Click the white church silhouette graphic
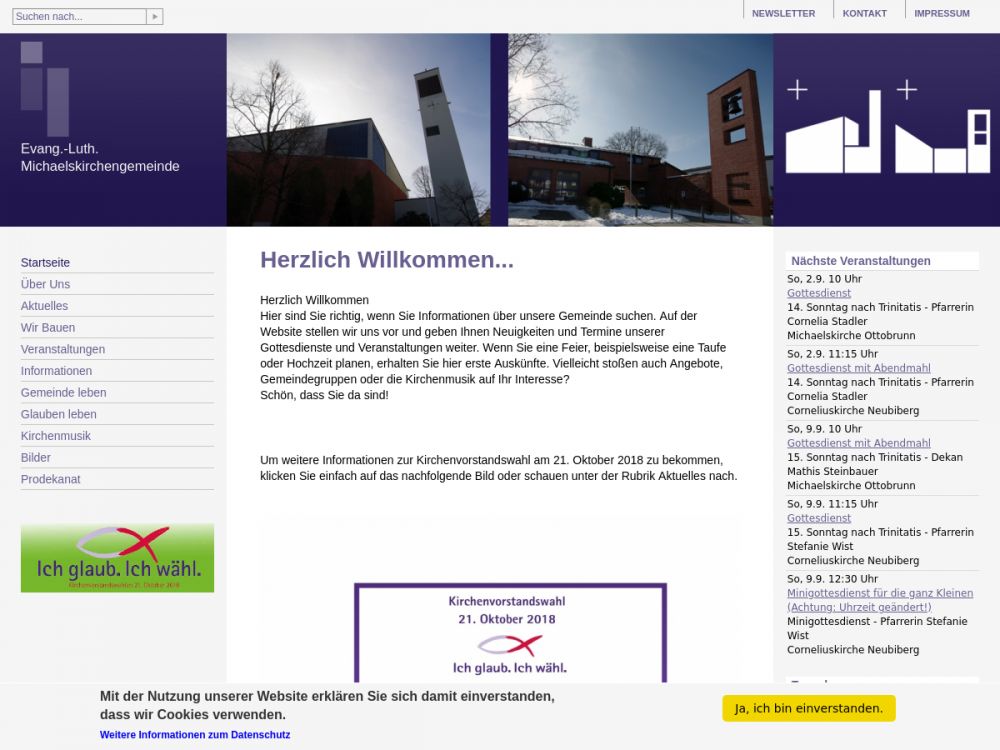This screenshot has width=1000, height=750. pos(886,130)
